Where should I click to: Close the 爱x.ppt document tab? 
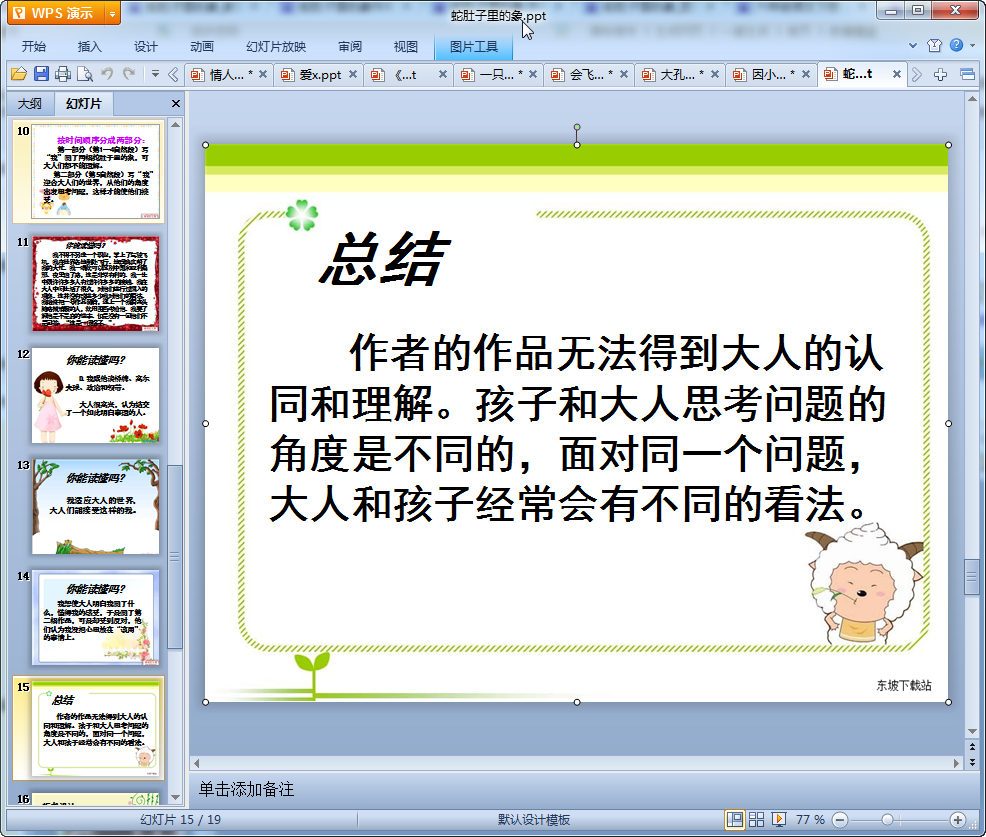pyautogui.click(x=353, y=74)
